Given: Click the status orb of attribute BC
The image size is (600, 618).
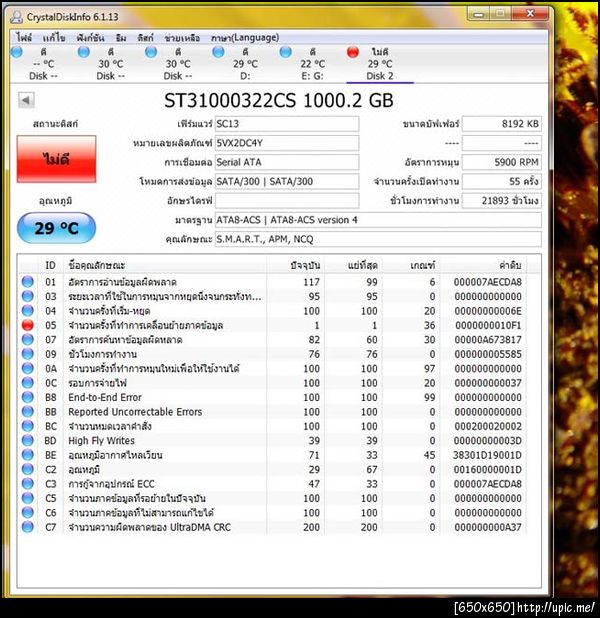Looking at the screenshot, I should 28,426.
